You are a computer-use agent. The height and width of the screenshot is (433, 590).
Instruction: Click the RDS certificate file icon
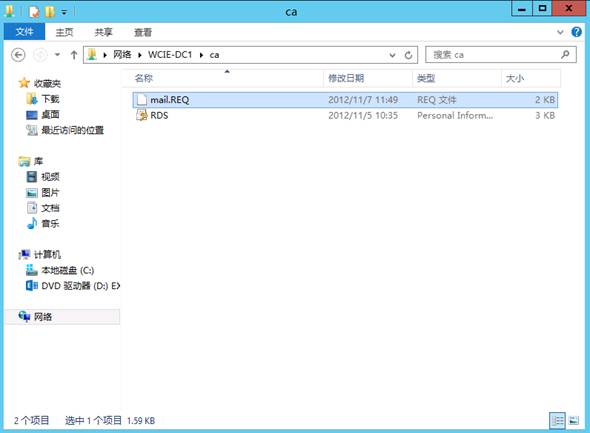coord(141,115)
